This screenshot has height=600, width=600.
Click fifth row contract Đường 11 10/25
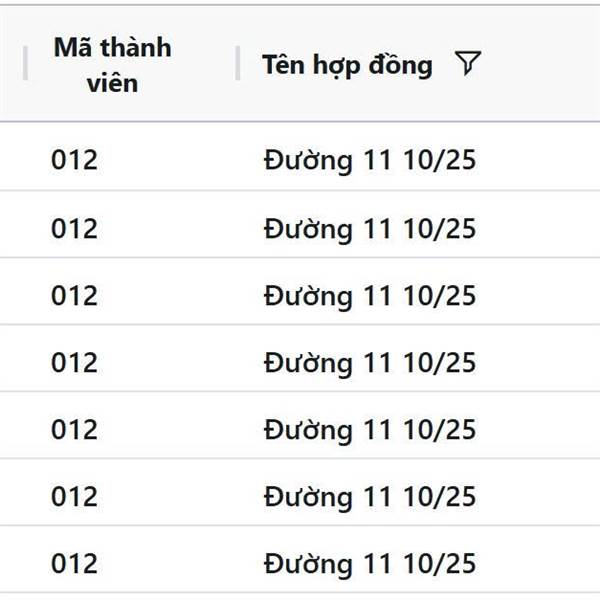370,430
